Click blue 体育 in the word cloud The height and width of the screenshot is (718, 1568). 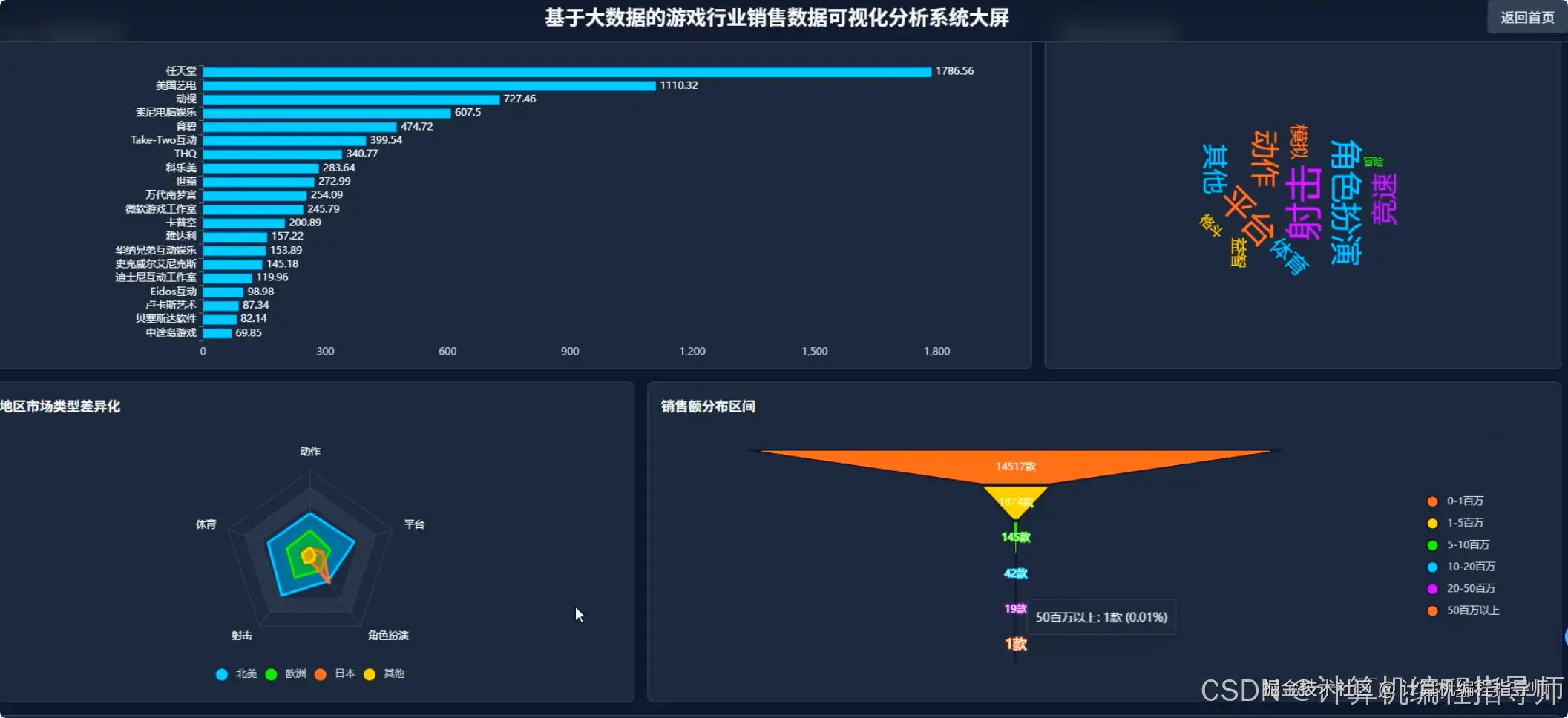1289,257
